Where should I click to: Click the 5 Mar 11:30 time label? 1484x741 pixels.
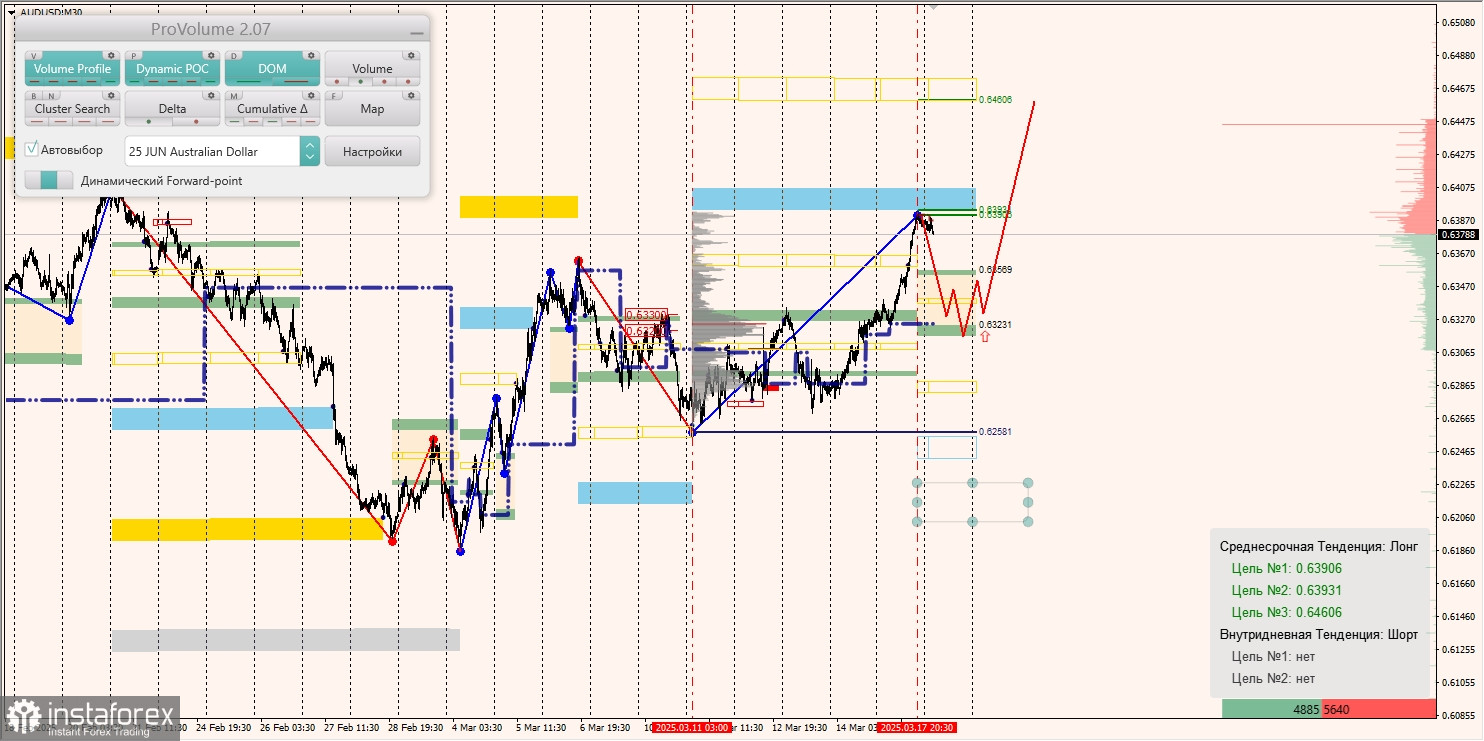click(x=541, y=728)
